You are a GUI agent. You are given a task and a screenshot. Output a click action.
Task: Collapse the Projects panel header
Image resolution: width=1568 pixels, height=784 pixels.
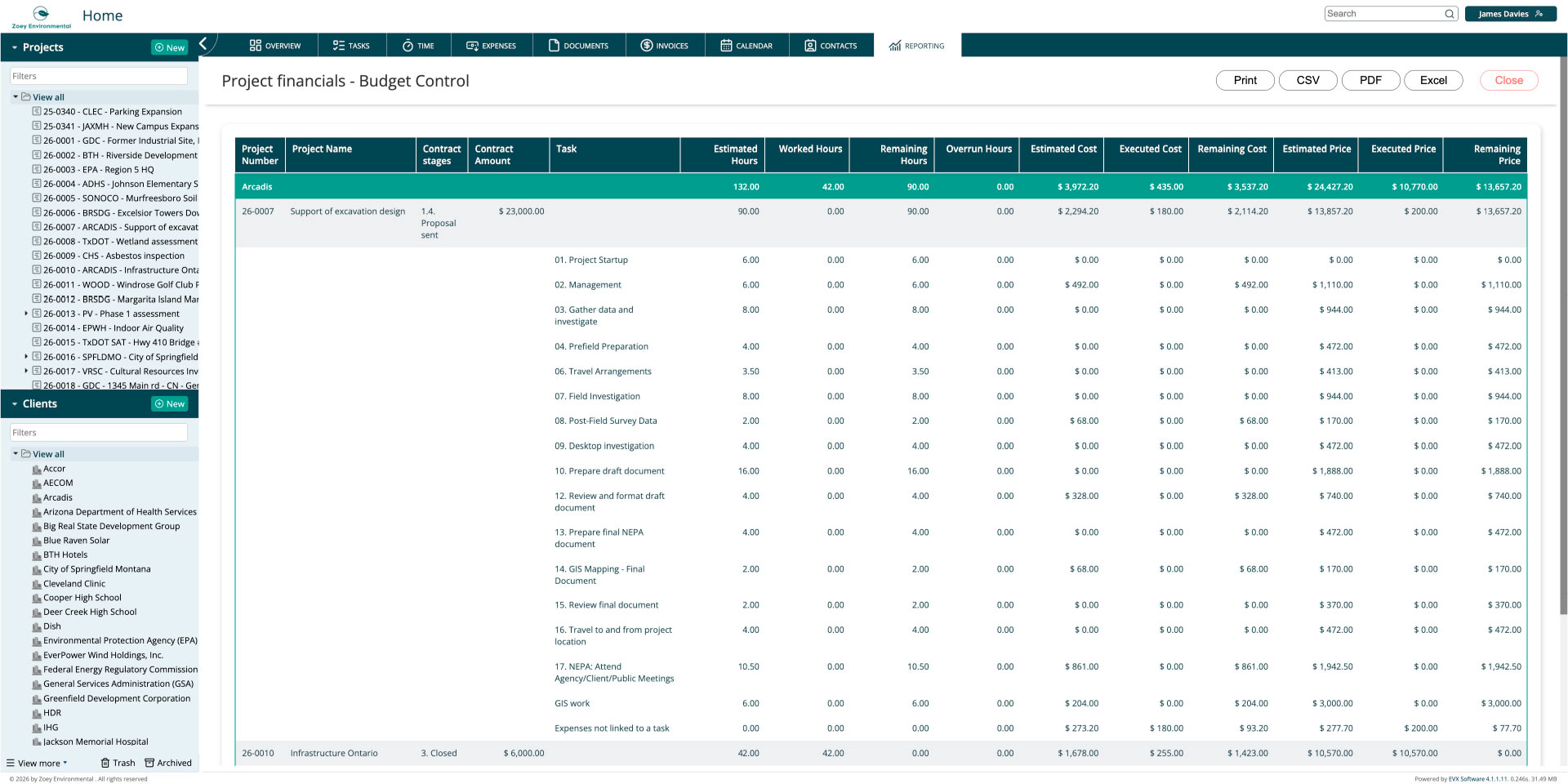(15, 48)
